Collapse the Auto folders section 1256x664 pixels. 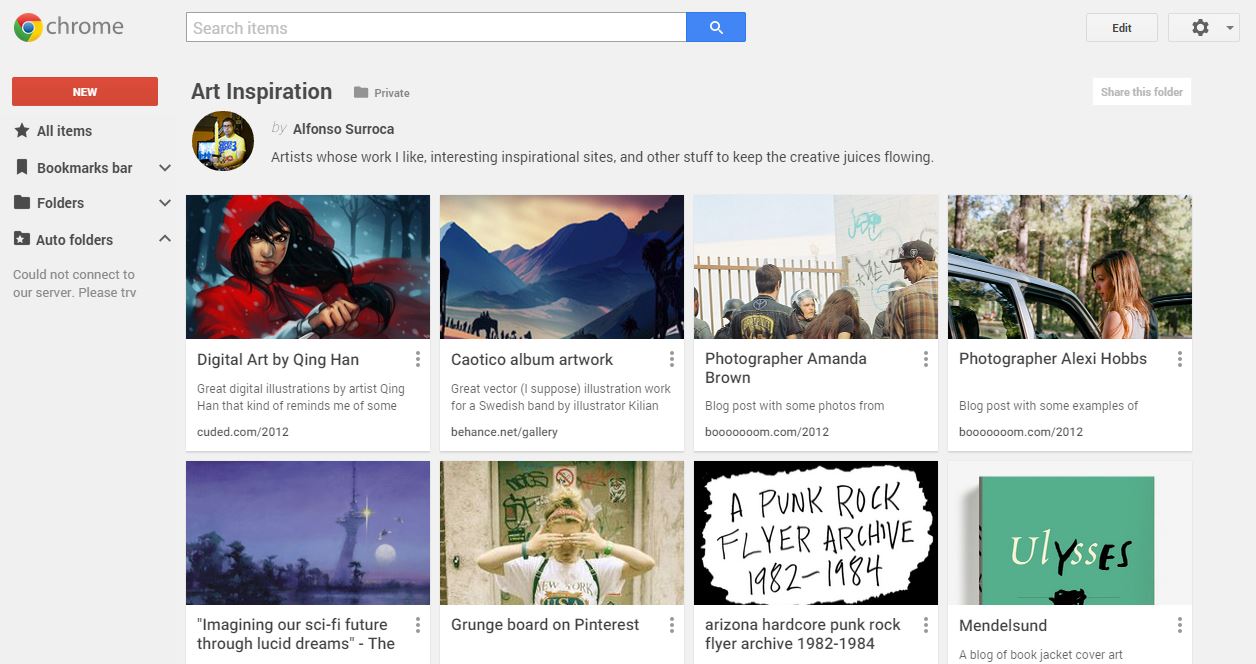(165, 238)
